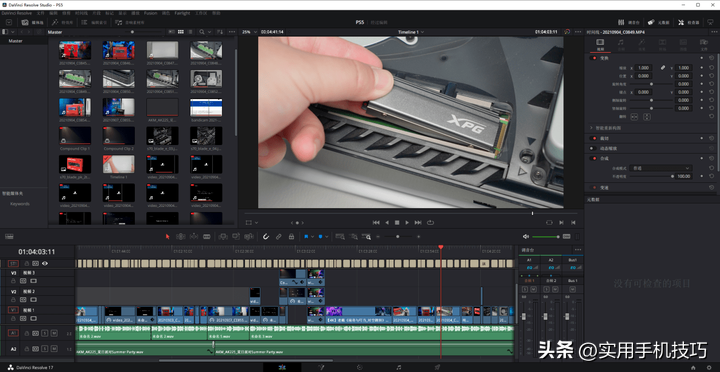The image size is (720, 372).
Task: Open Composite Mode dropdown in Inspector
Action: click(660, 168)
